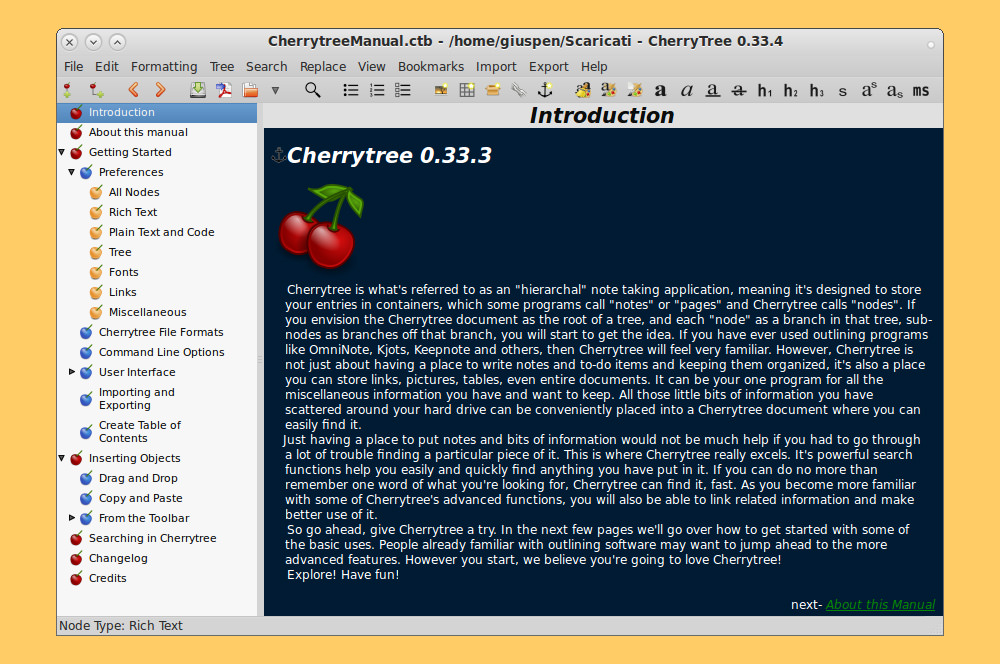
Task: Toggle the to-do checkbox list
Action: click(403, 90)
